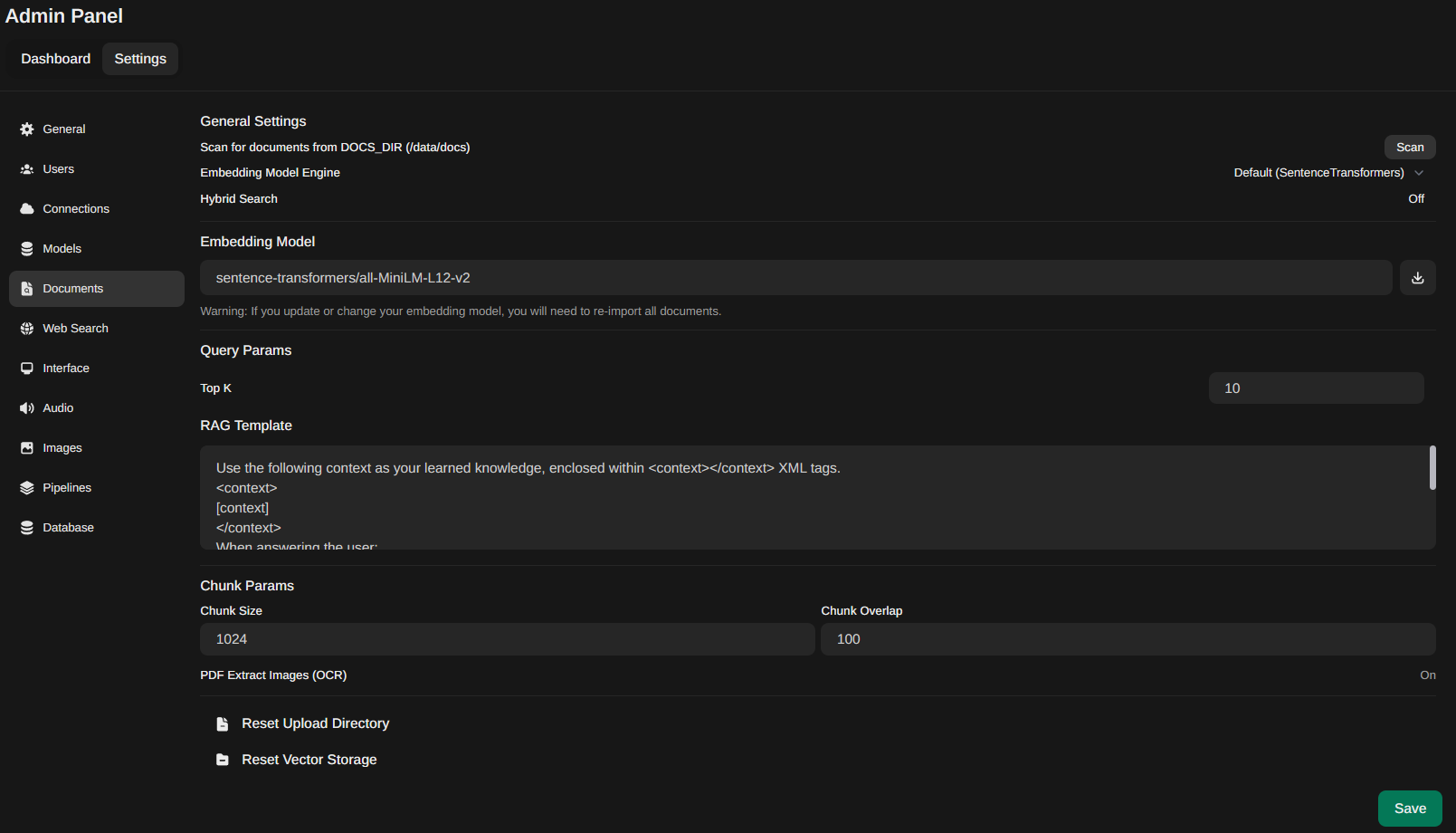Click the RAG Template scrollbar
Viewport: 1456px width, 833px height.
coord(1432,468)
